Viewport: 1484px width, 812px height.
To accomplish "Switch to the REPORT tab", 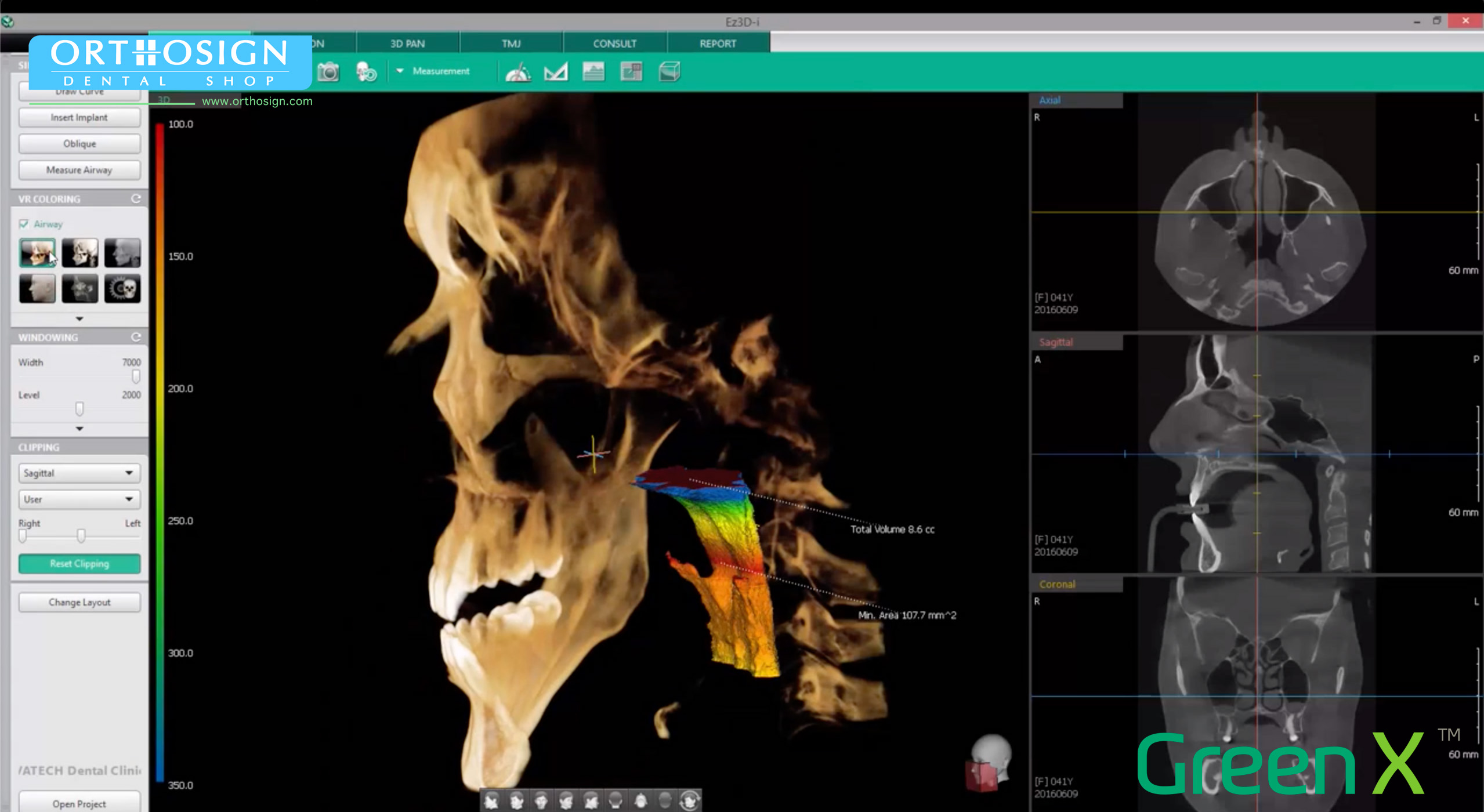I will pos(718,43).
